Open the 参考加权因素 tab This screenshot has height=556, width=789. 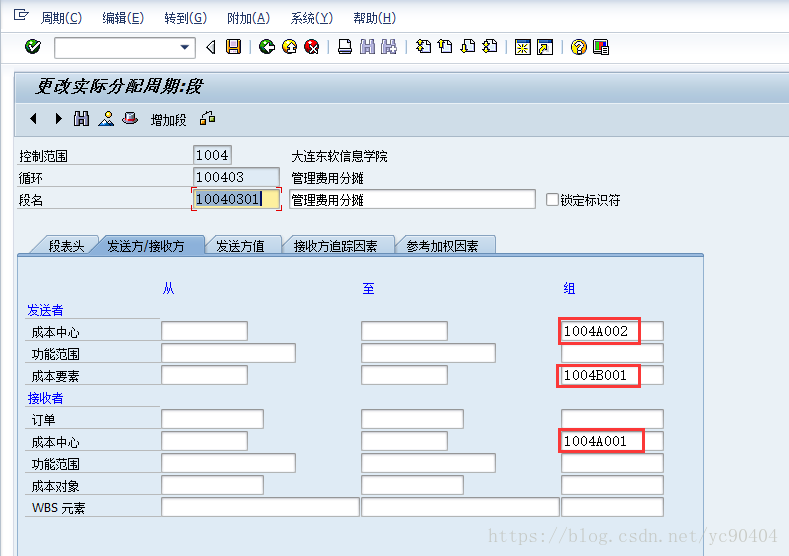coord(442,246)
